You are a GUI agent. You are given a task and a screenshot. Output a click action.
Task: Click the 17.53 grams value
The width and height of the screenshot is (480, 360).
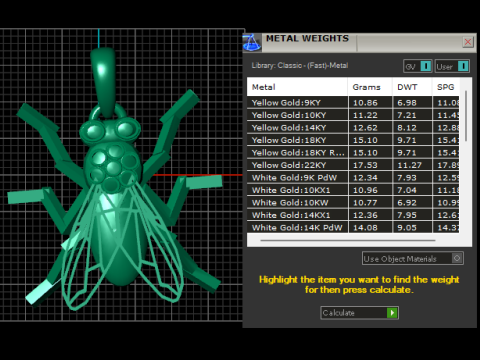[365, 165]
